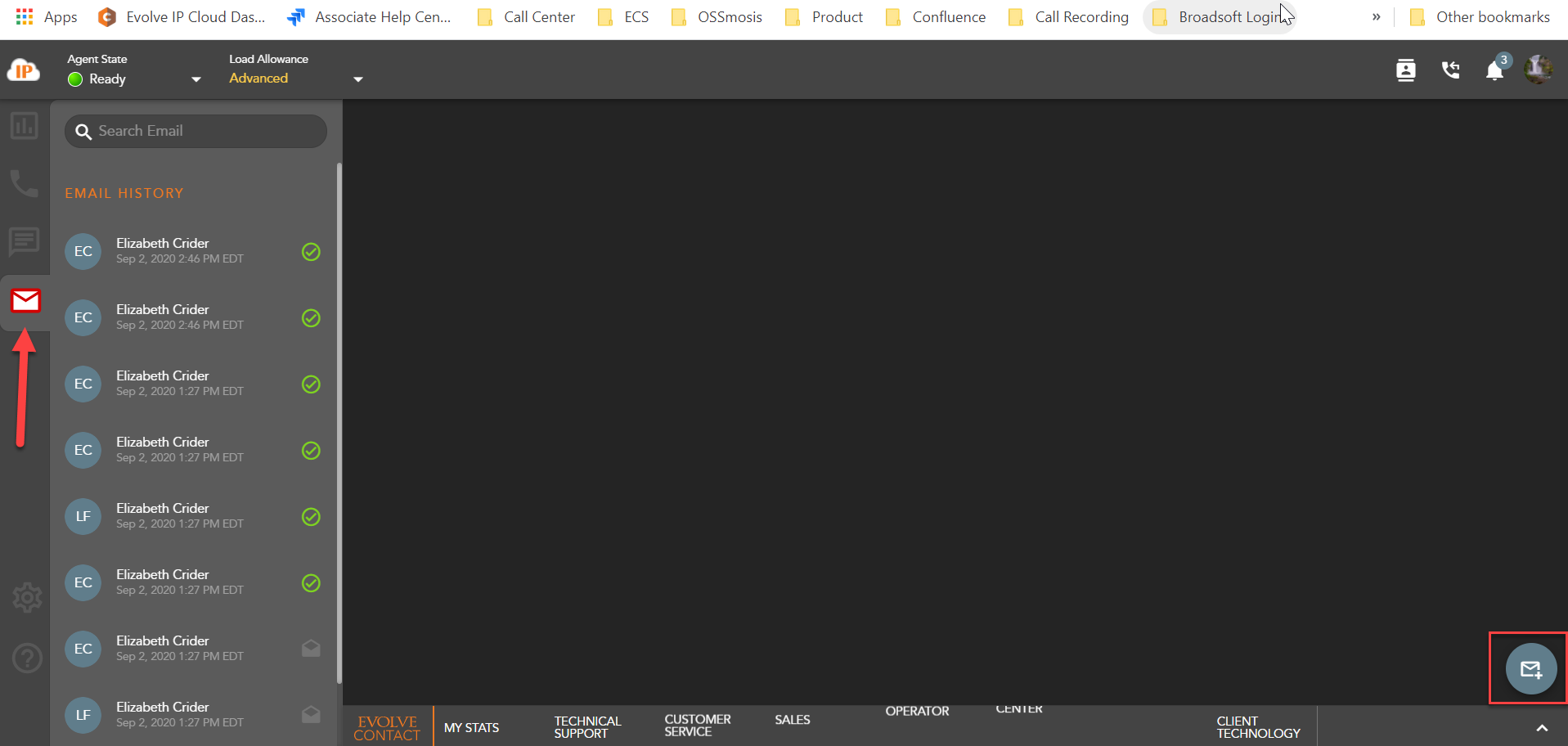
Task: Click the user profile avatar
Action: click(x=1539, y=70)
